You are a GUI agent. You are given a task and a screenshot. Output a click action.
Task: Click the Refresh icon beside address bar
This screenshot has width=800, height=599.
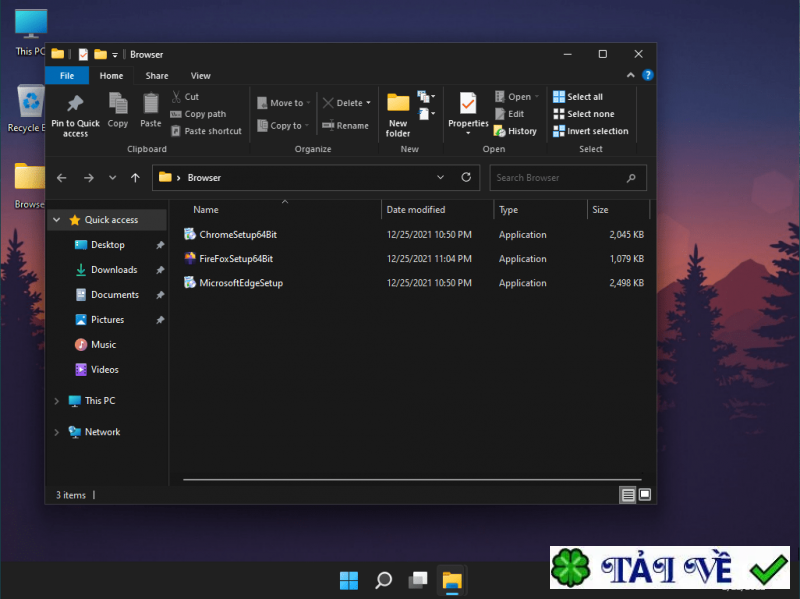click(x=466, y=177)
